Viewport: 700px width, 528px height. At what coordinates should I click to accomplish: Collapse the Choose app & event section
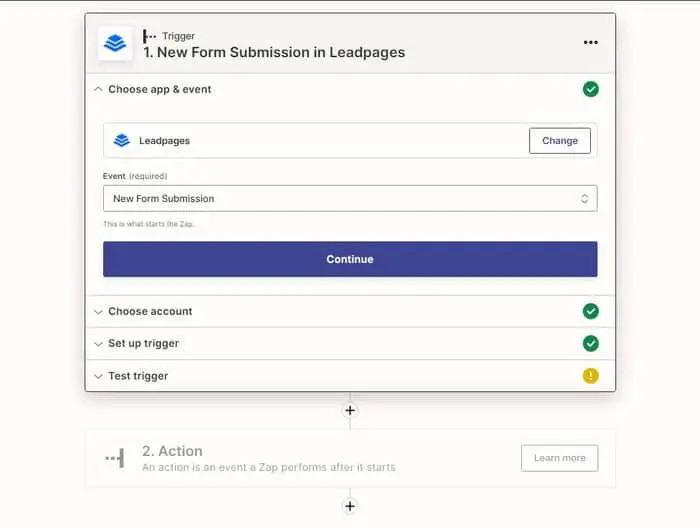(98, 89)
